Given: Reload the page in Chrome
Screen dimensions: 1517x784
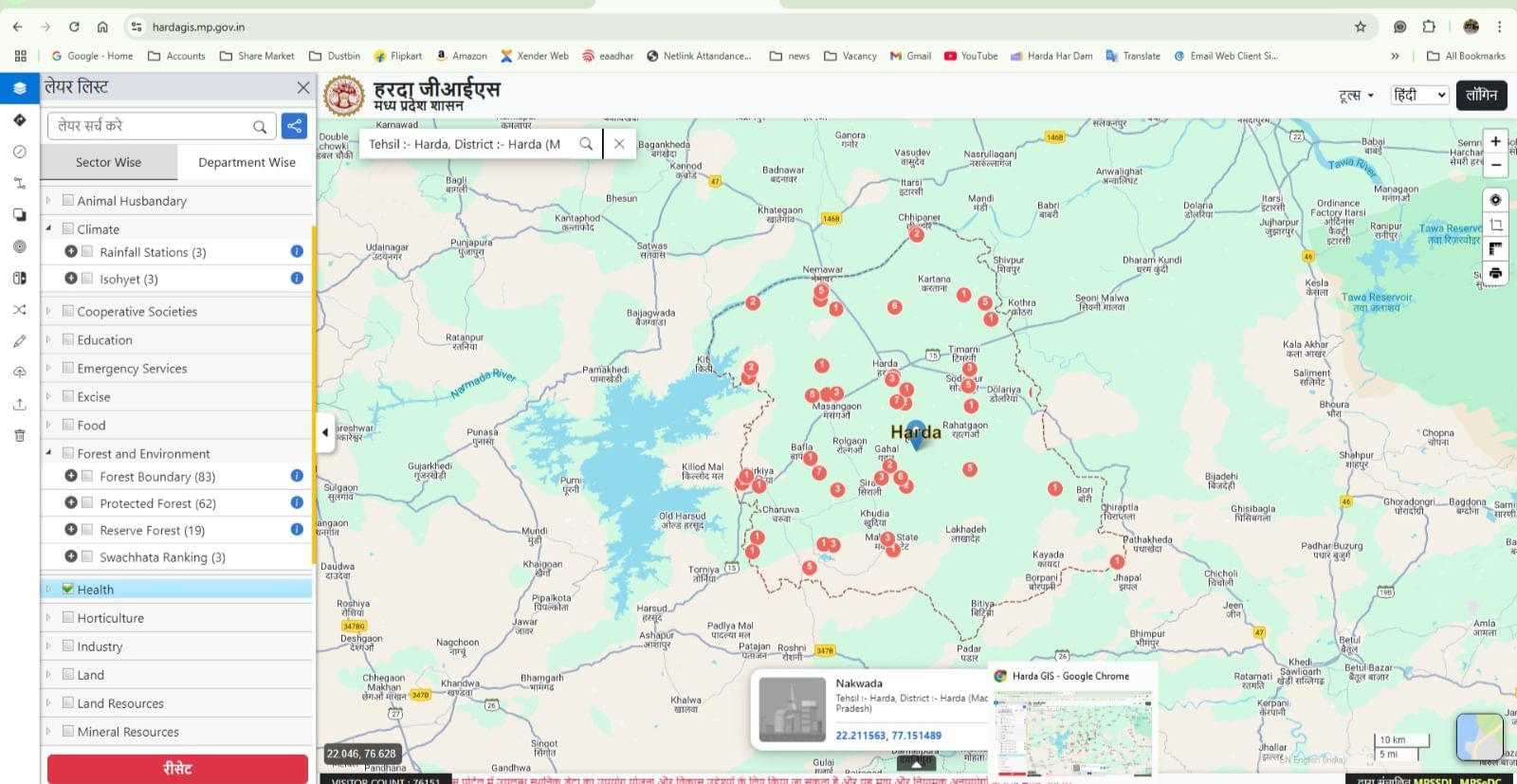Looking at the screenshot, I should tap(74, 27).
